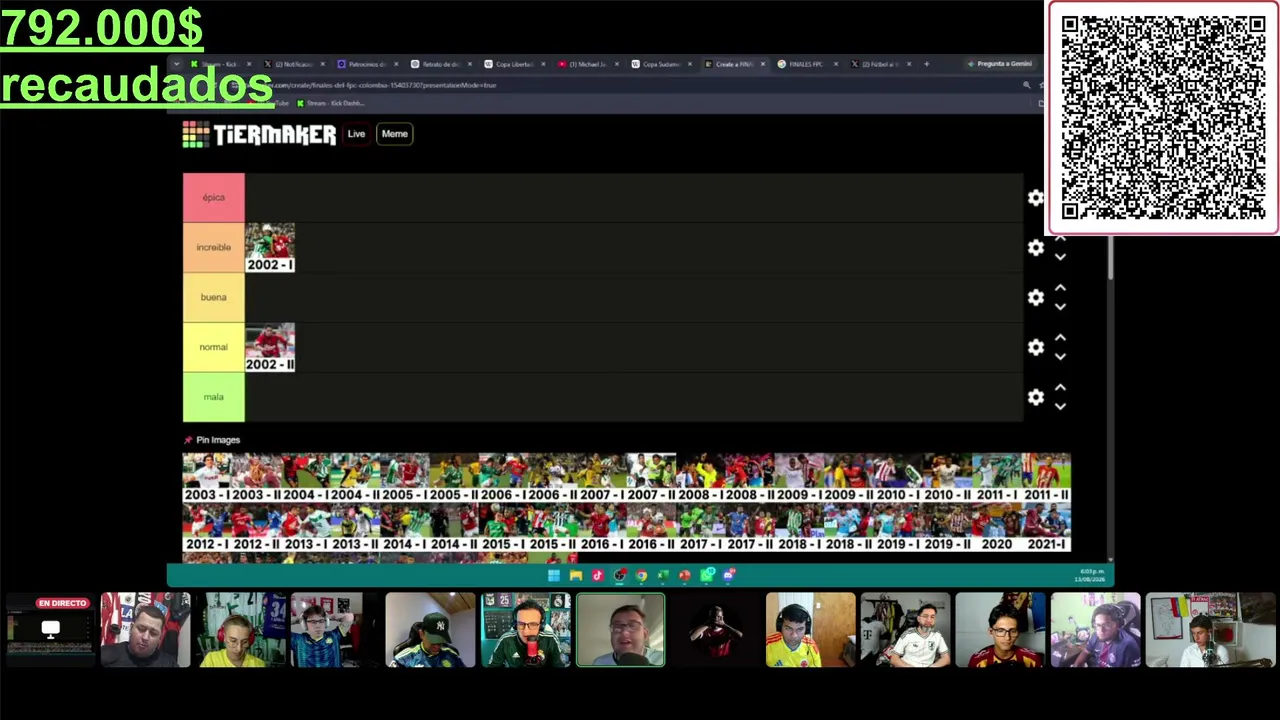Click the green mala tier label

pos(214,398)
